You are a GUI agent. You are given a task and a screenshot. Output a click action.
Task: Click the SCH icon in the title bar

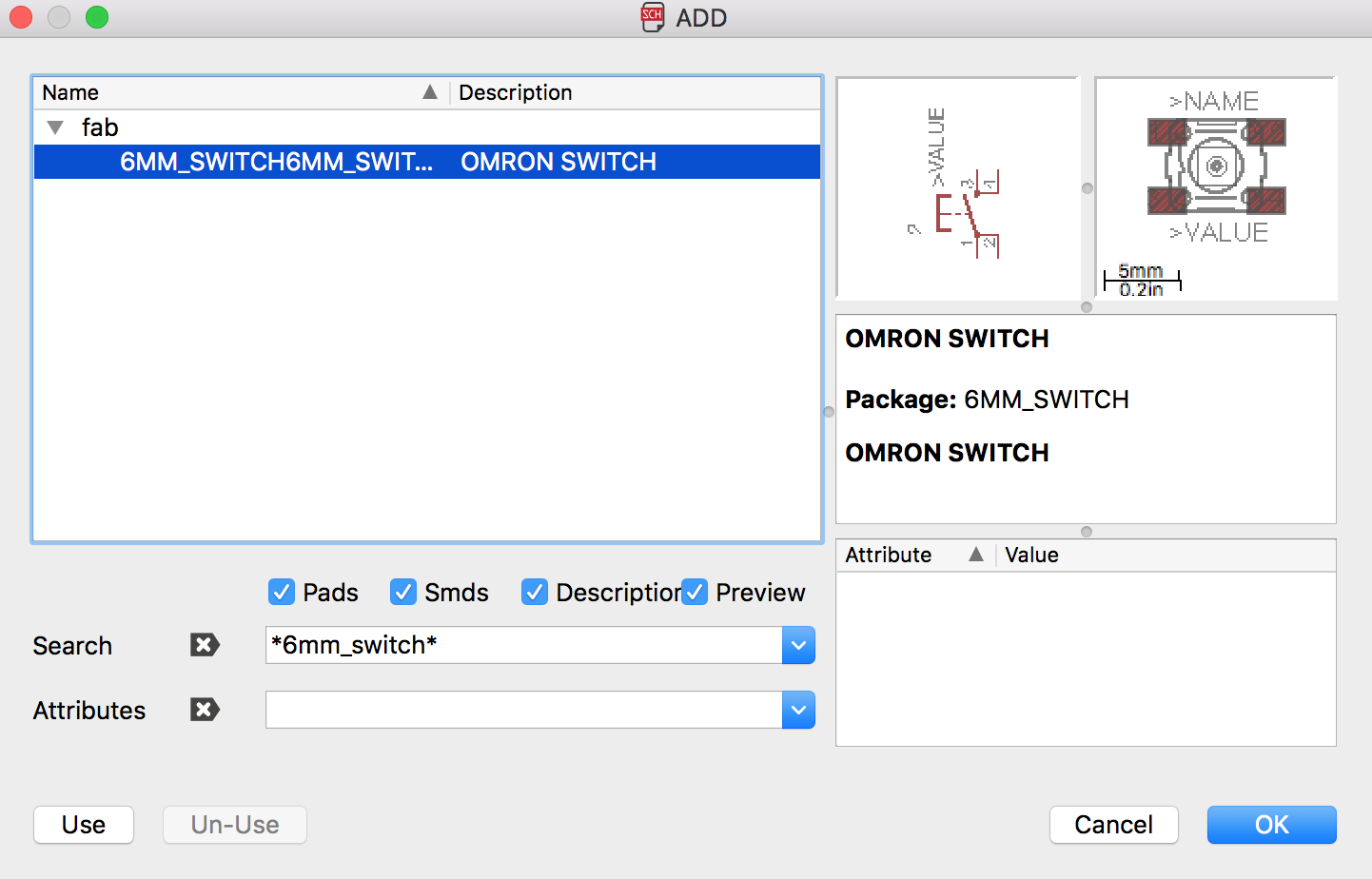[x=651, y=17]
